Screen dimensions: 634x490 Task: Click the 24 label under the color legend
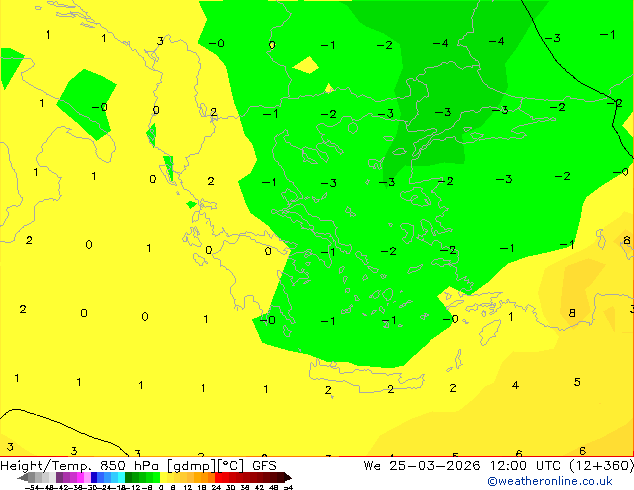click(216, 488)
